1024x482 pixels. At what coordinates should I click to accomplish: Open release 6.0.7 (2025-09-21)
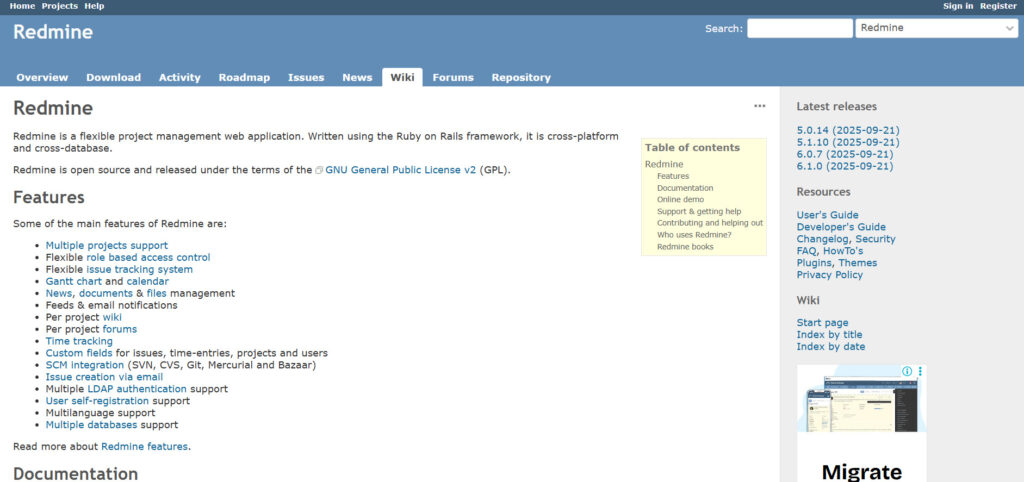(845, 155)
